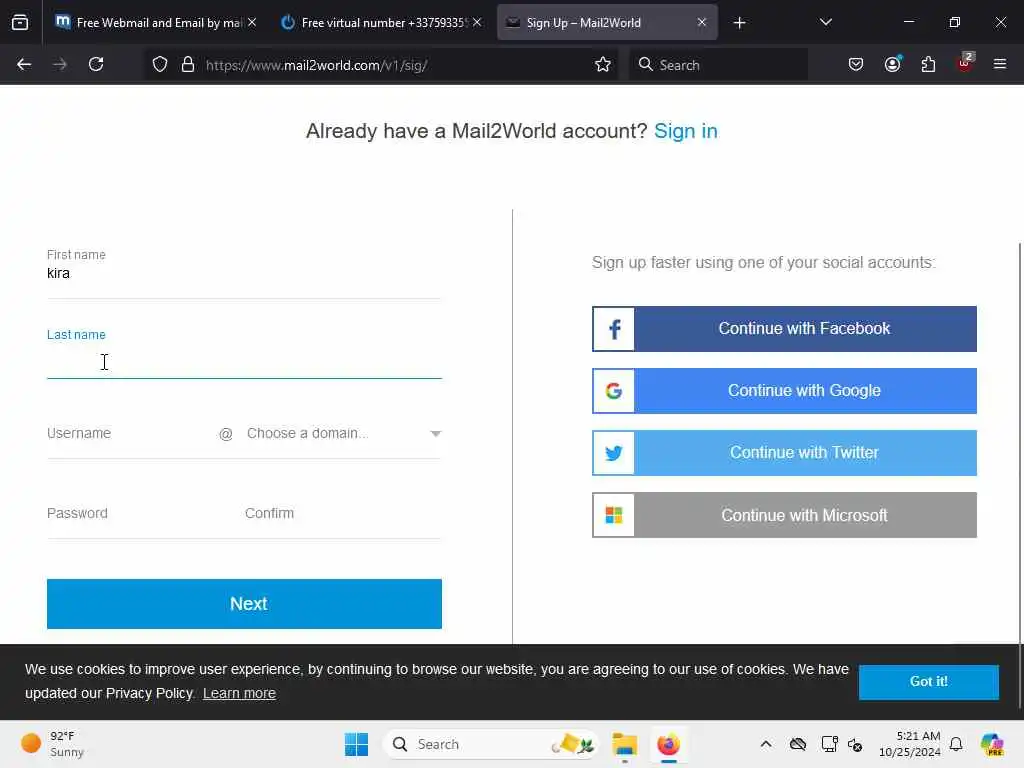Continue with Microsoft sign up
The image size is (1024, 768).
point(784,515)
